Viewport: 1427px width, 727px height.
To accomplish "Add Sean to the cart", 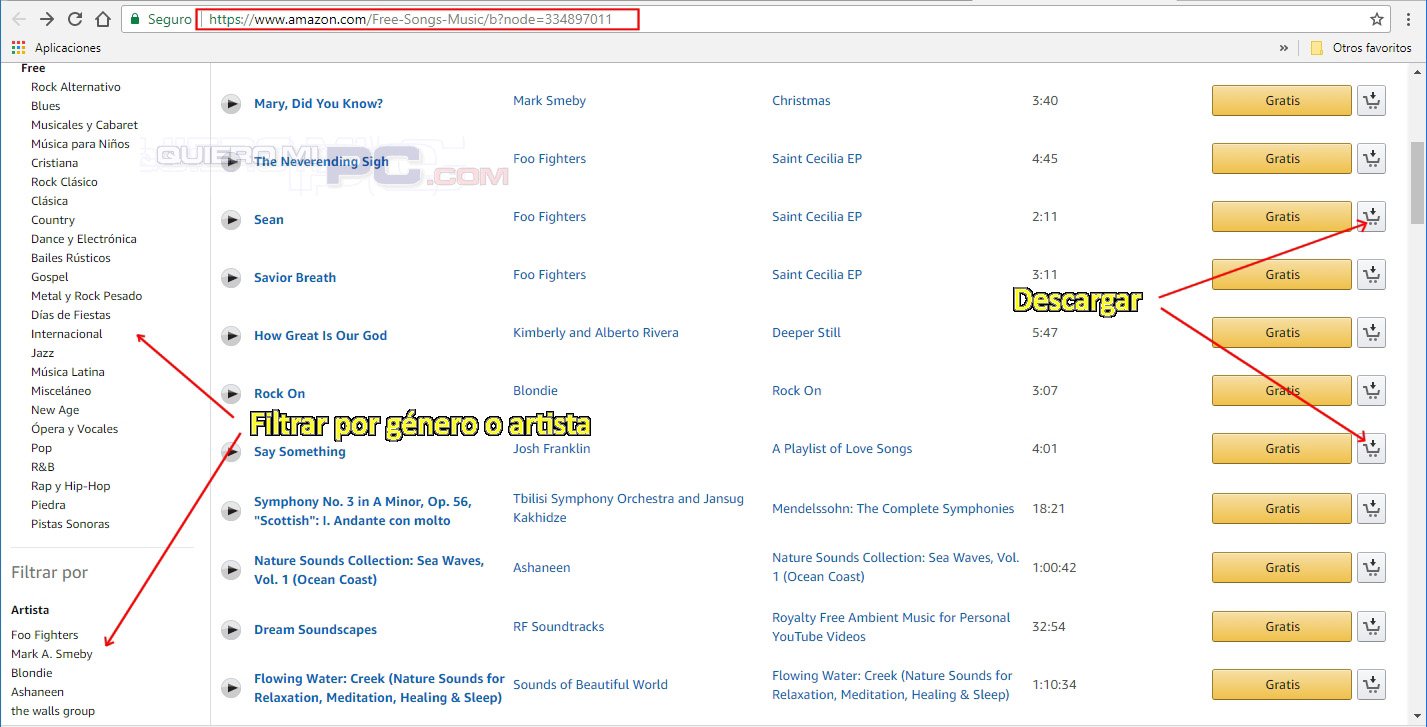I will coord(1371,217).
